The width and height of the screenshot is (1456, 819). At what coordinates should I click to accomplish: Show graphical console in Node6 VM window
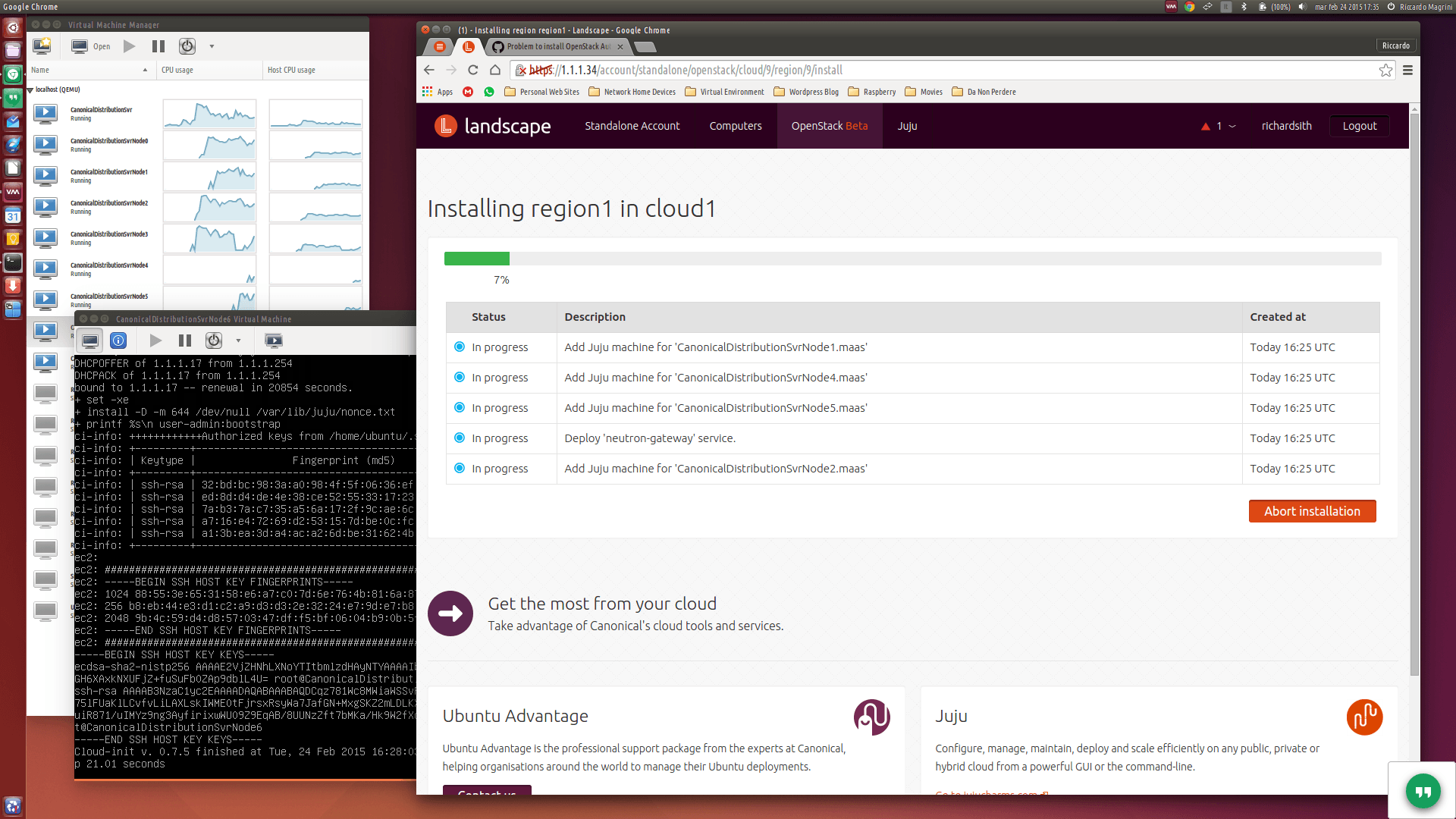(x=90, y=340)
